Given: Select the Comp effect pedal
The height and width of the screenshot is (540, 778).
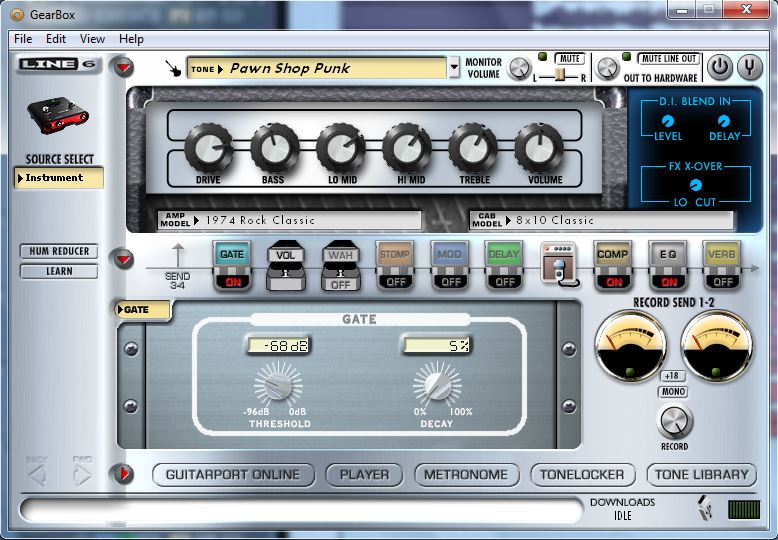Looking at the screenshot, I should (x=613, y=255).
